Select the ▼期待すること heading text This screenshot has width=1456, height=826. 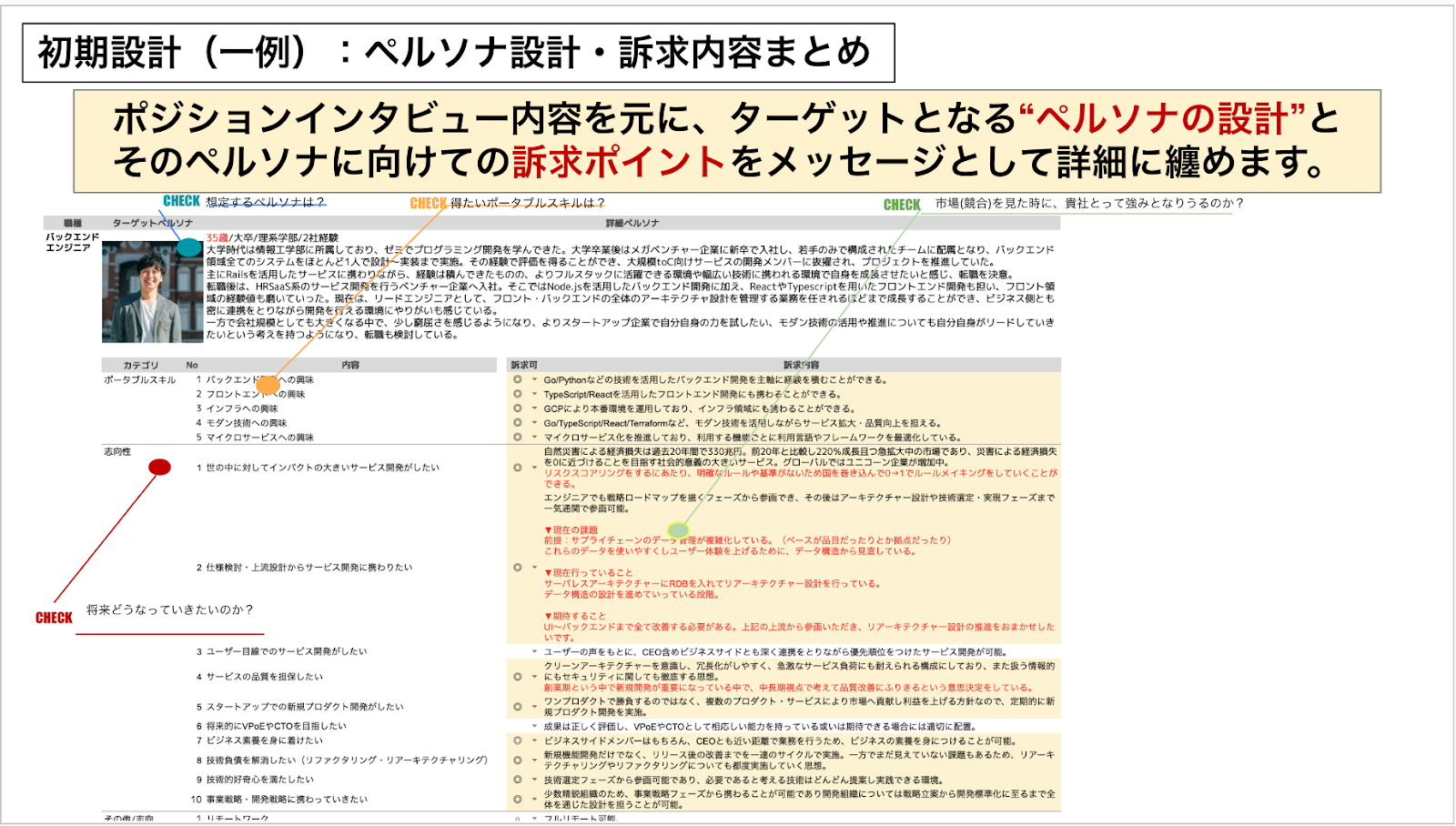[575, 616]
